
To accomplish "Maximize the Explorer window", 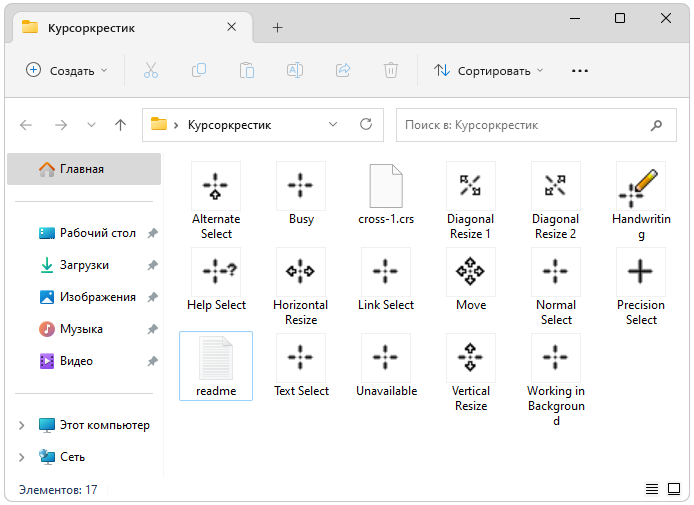I will (620, 18).
